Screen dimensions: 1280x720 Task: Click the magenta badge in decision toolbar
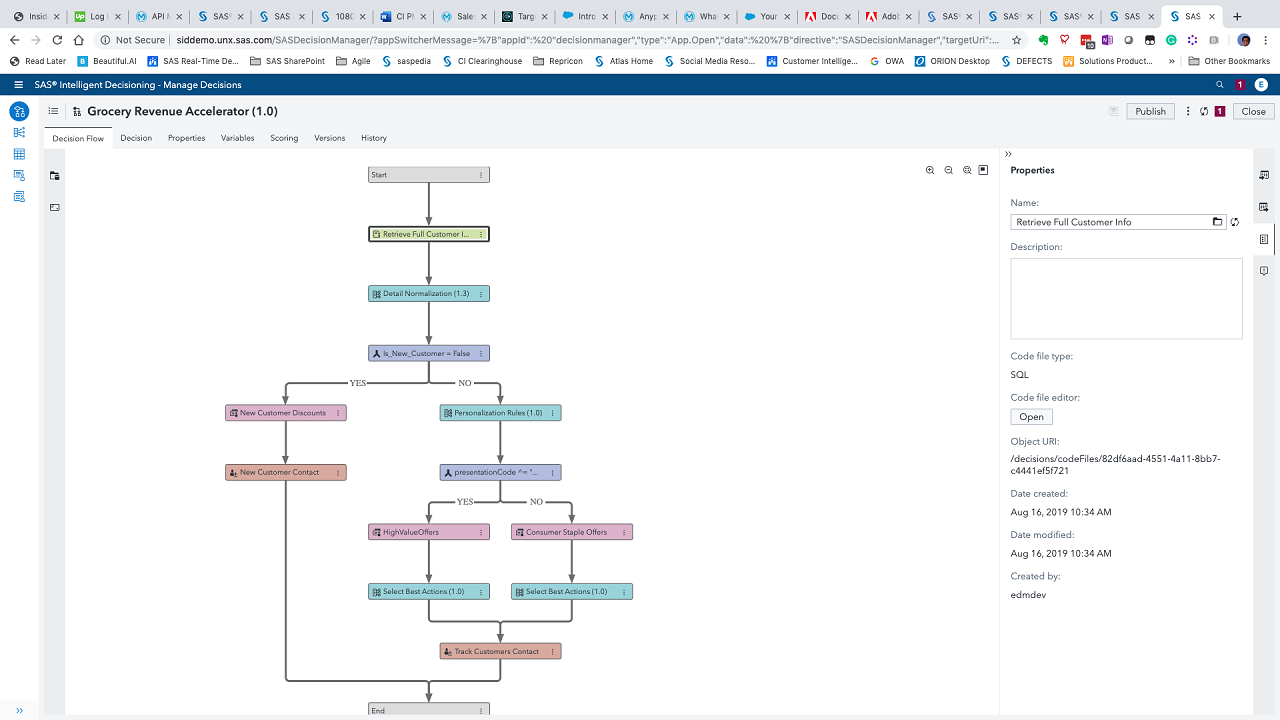(1220, 111)
